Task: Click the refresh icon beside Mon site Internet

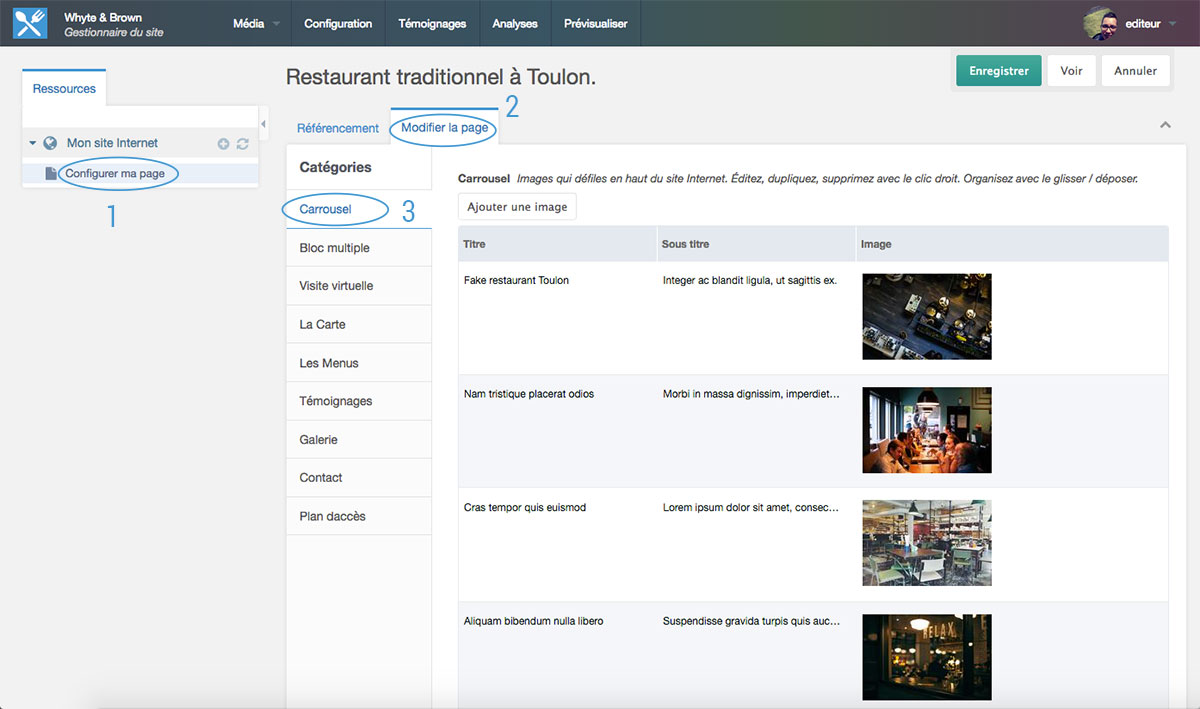Action: (242, 144)
